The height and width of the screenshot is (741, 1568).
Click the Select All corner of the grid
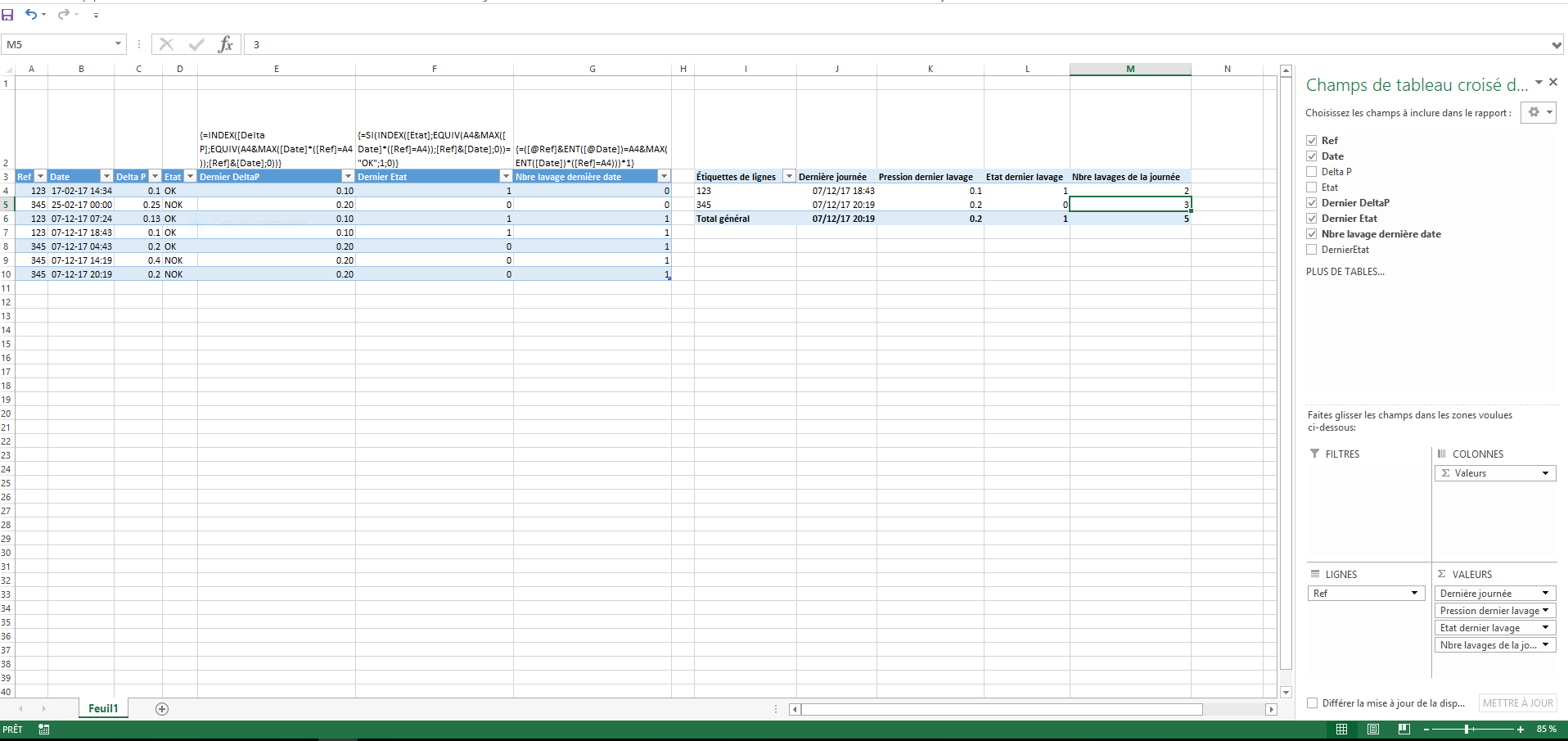(x=7, y=69)
